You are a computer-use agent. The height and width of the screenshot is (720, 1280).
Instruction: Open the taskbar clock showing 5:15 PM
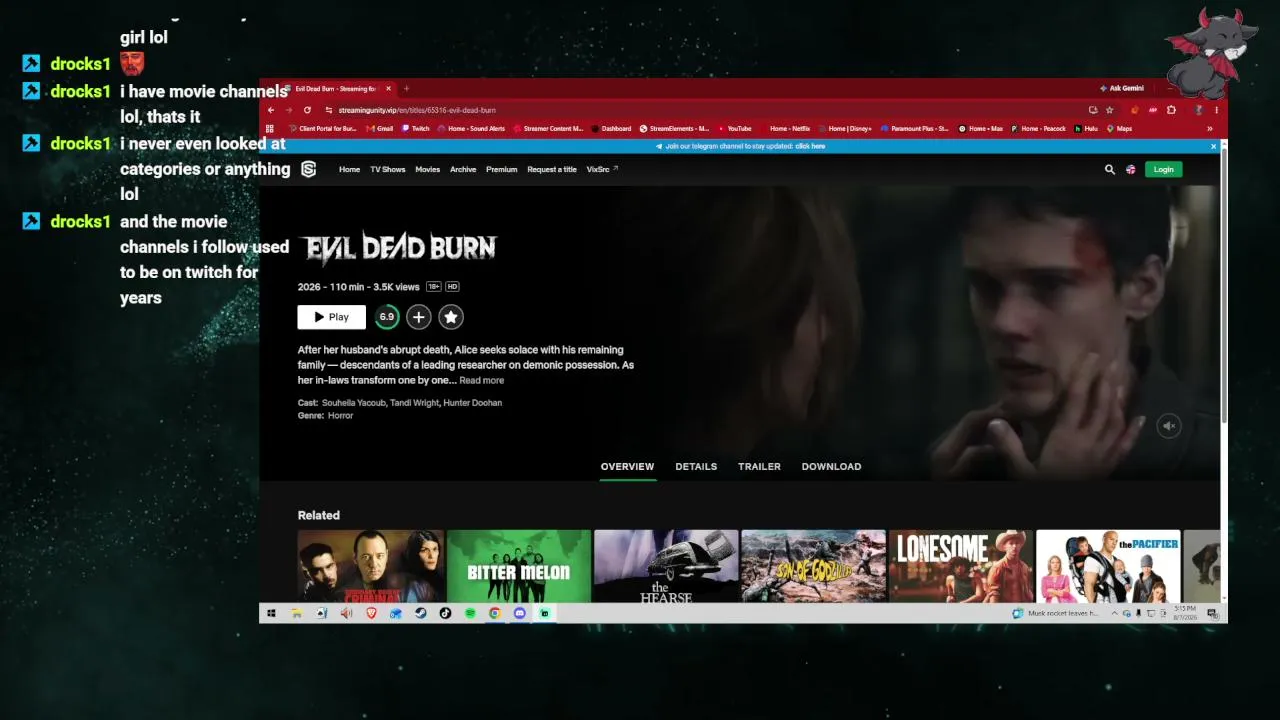click(x=1184, y=613)
